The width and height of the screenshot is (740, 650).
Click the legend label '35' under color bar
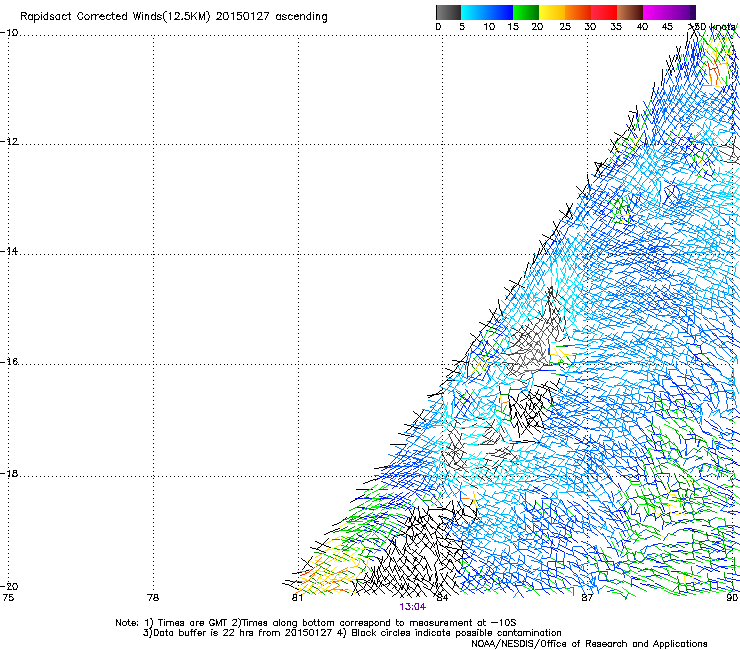[x=616, y=27]
